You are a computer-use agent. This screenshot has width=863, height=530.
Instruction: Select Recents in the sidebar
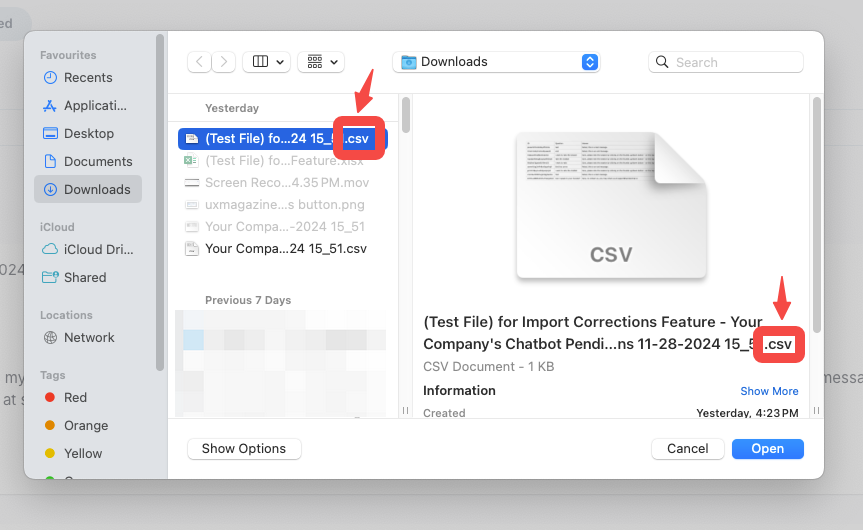[x=88, y=78]
